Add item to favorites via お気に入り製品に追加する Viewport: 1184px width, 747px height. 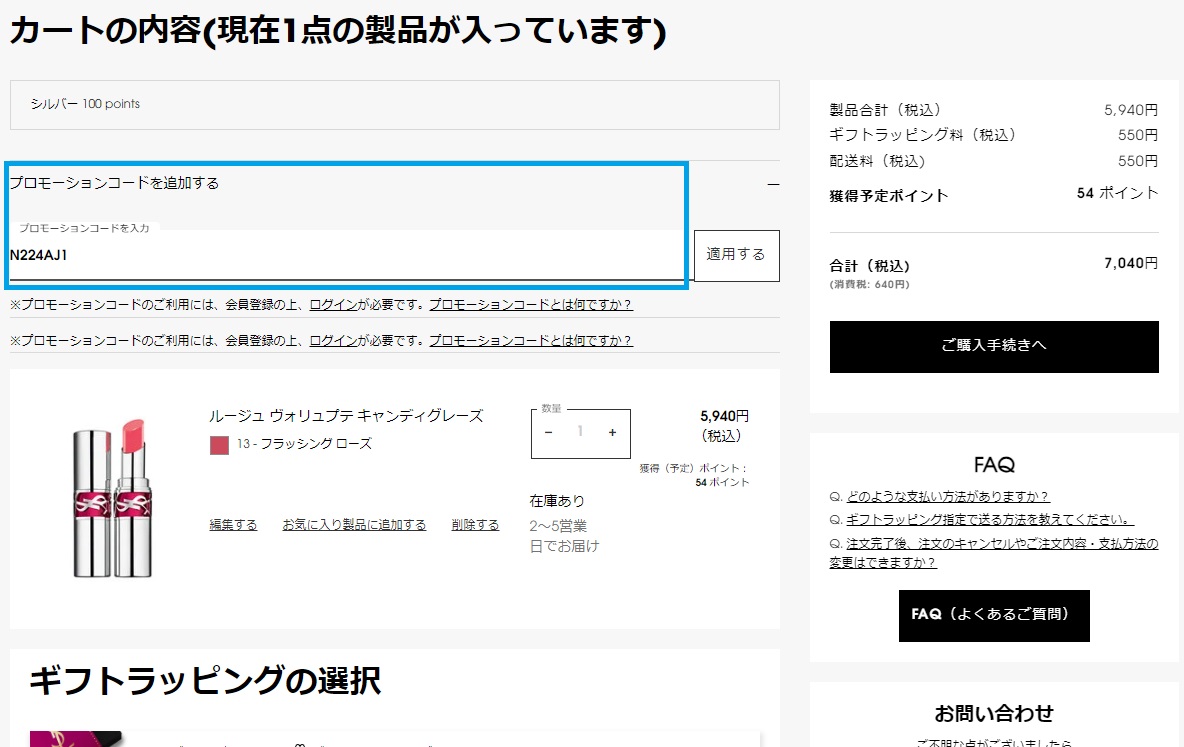354,525
